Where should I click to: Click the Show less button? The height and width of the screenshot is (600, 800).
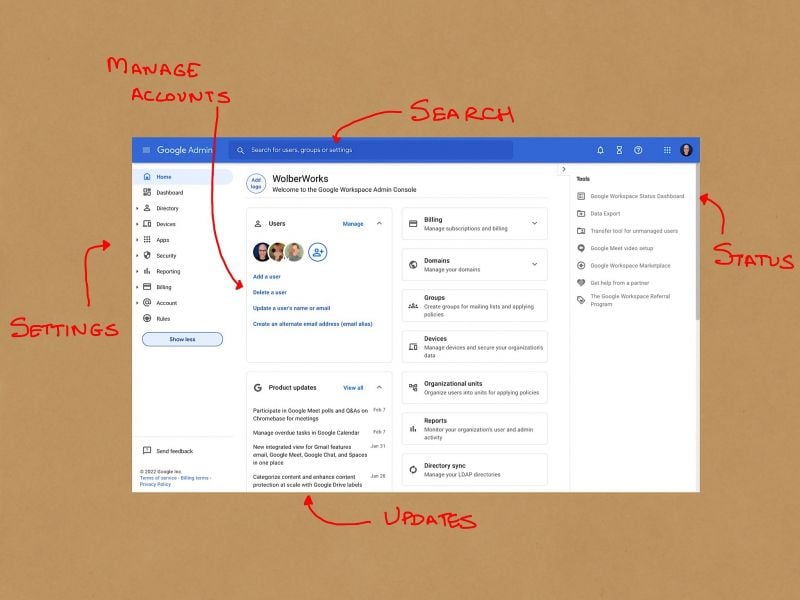point(182,339)
